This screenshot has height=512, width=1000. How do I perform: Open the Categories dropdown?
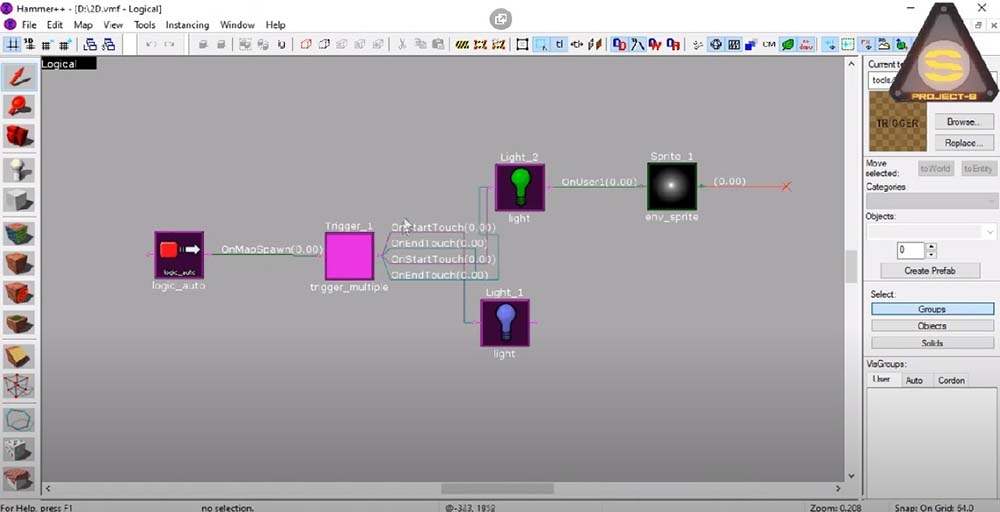coord(931,201)
